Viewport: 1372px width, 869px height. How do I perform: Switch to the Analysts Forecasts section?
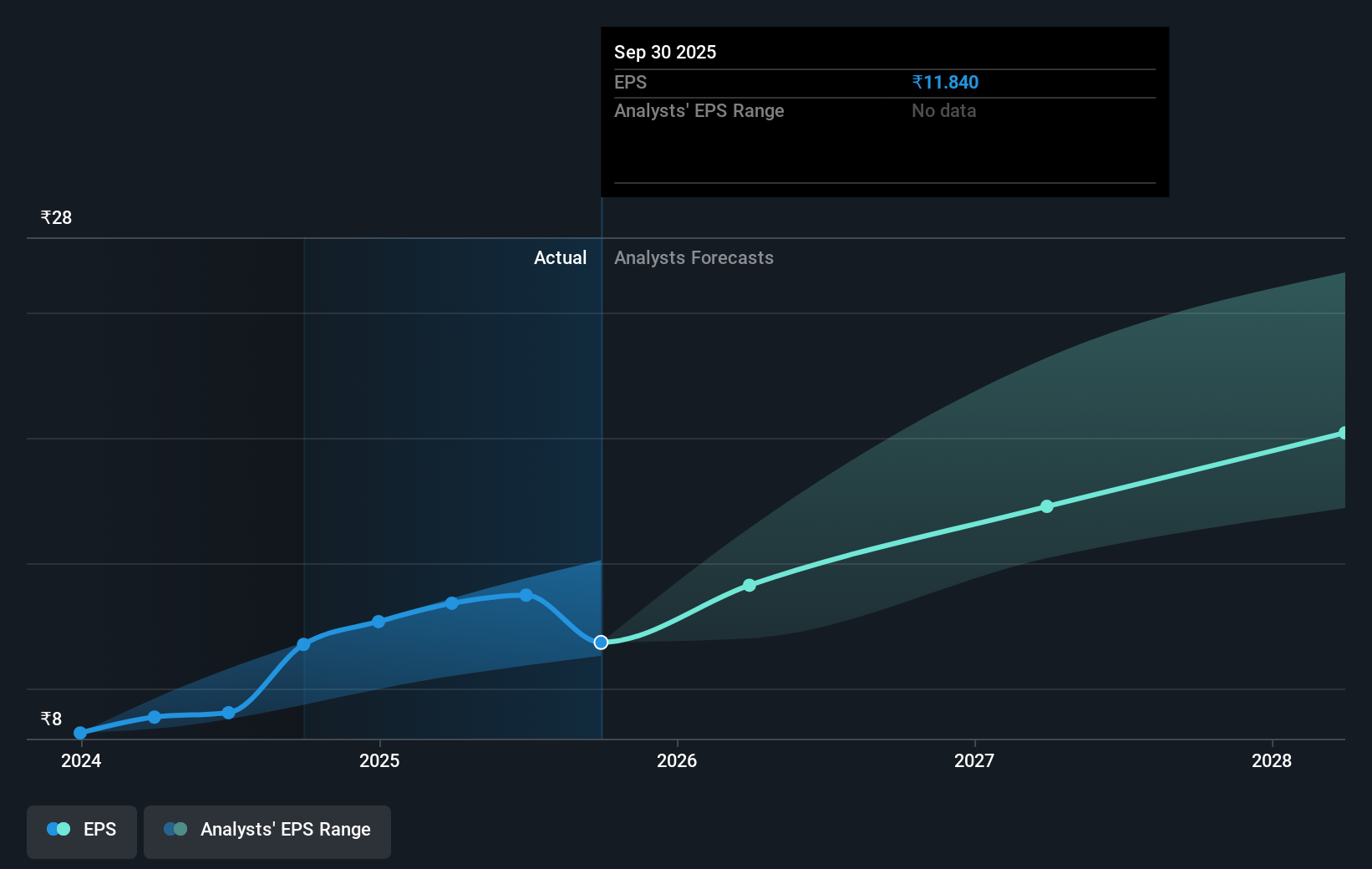[x=693, y=257]
